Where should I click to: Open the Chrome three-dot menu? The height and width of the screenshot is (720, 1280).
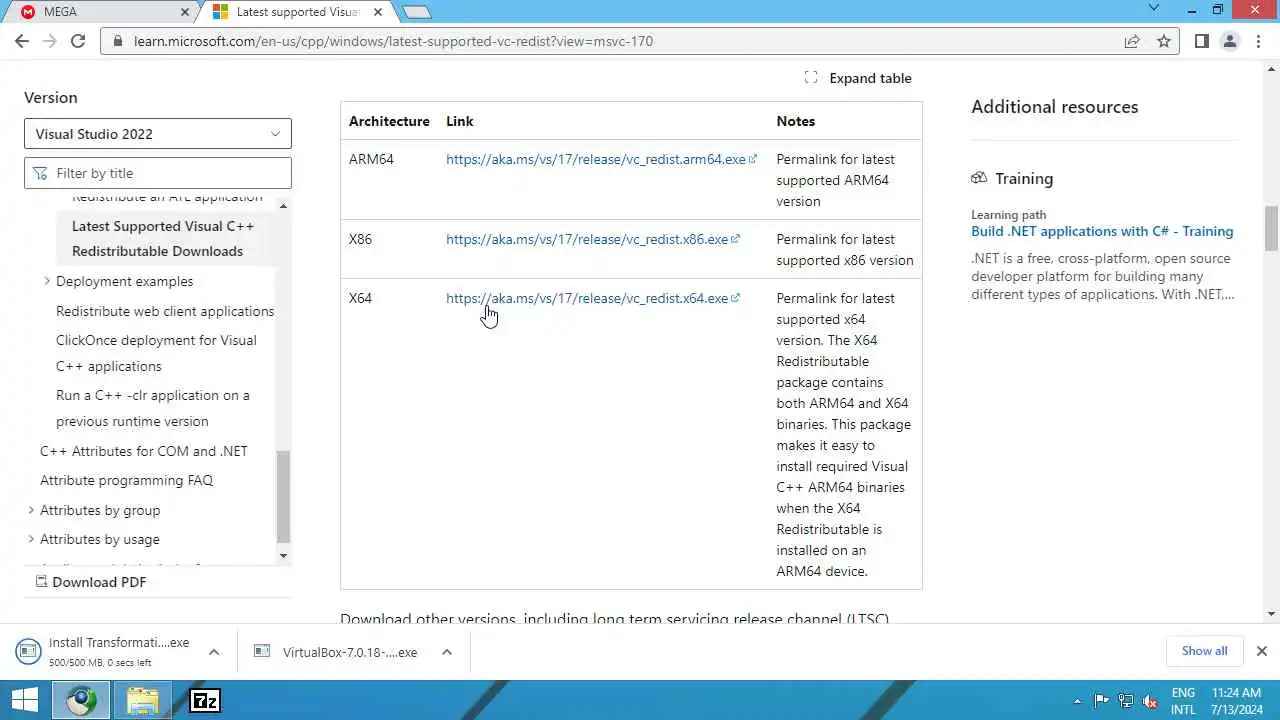tap(1259, 41)
